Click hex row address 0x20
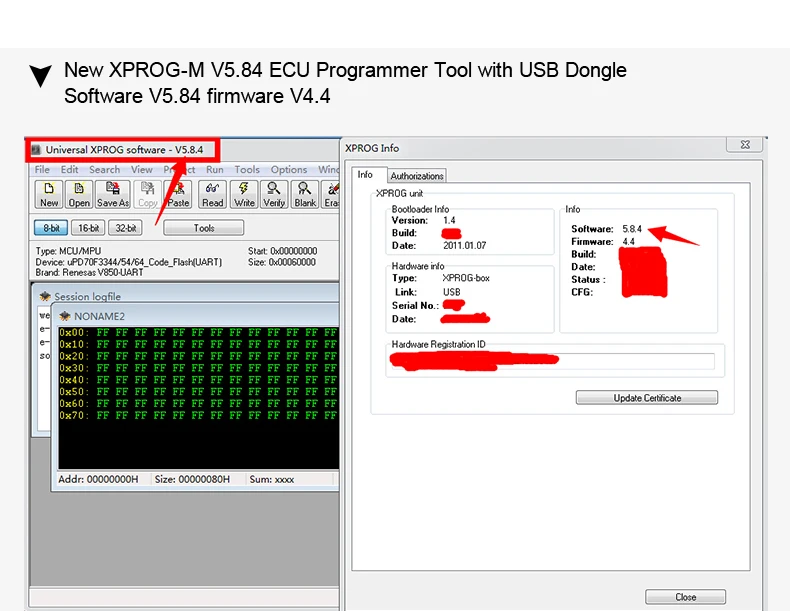 click(x=74, y=356)
